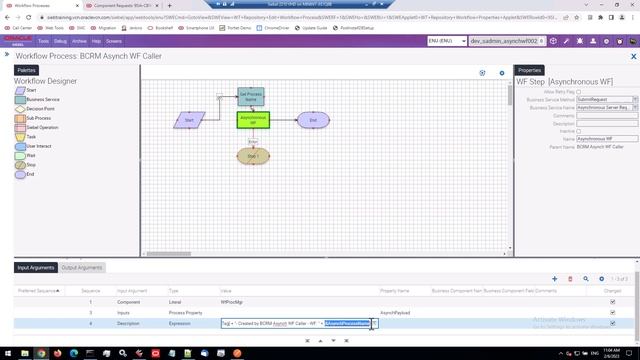Open the Properties panel tab
The image size is (640, 360).
tap(529, 70)
